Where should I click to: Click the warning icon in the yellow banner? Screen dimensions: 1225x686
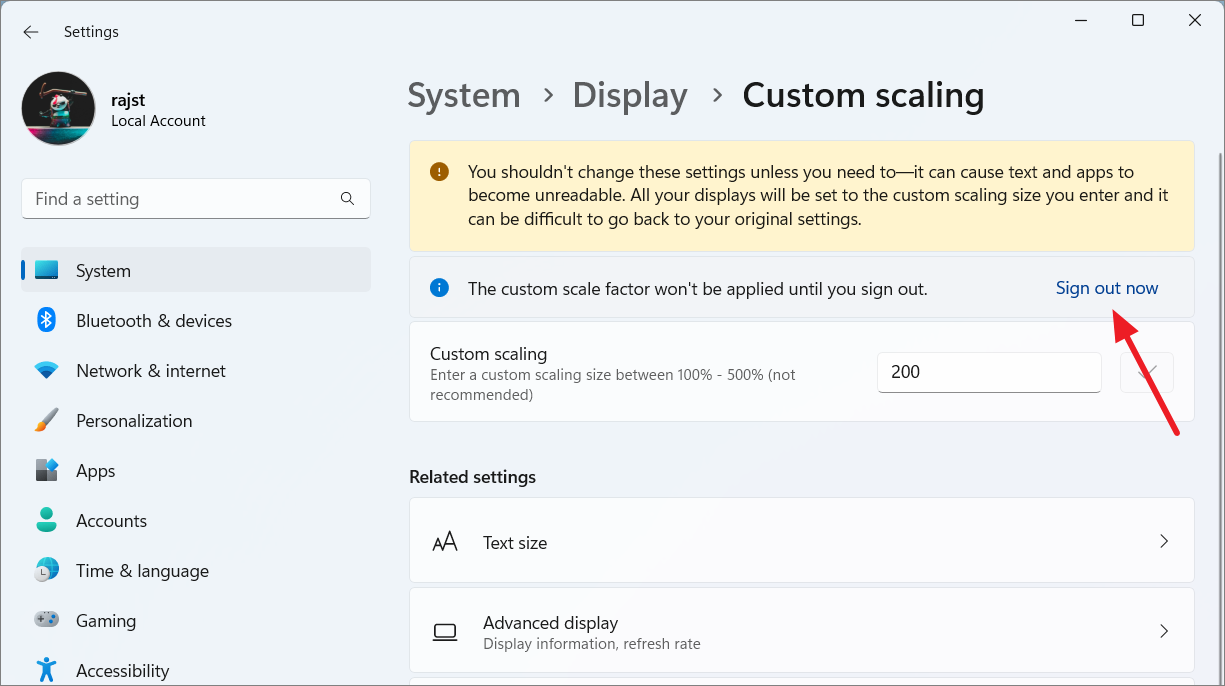[438, 171]
